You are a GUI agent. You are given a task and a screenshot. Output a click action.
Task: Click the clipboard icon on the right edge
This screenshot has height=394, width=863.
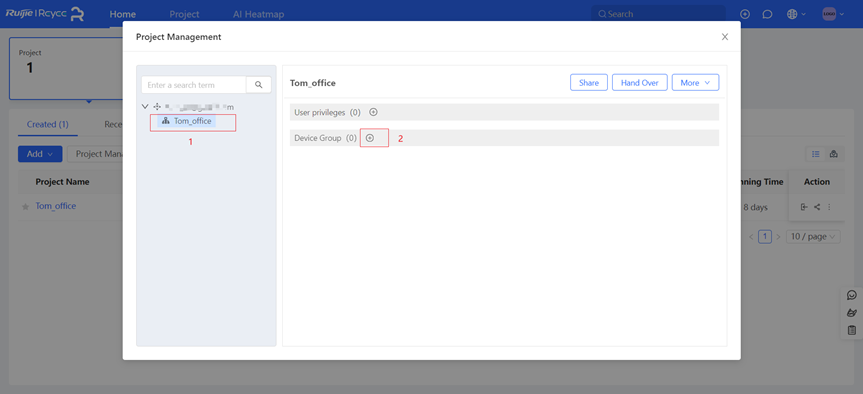coord(851,330)
